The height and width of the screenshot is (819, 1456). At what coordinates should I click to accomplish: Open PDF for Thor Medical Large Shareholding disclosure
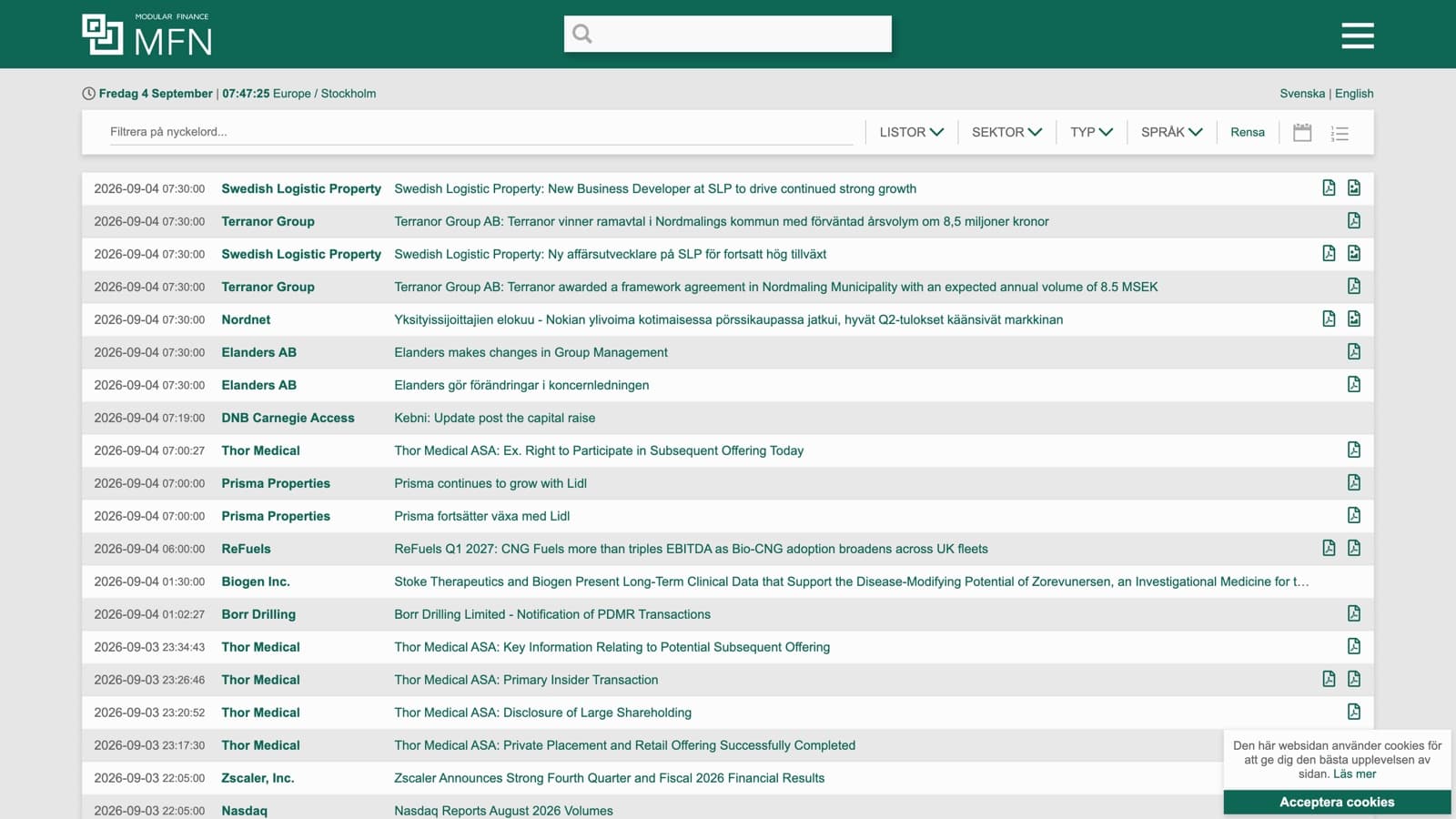point(1354,712)
